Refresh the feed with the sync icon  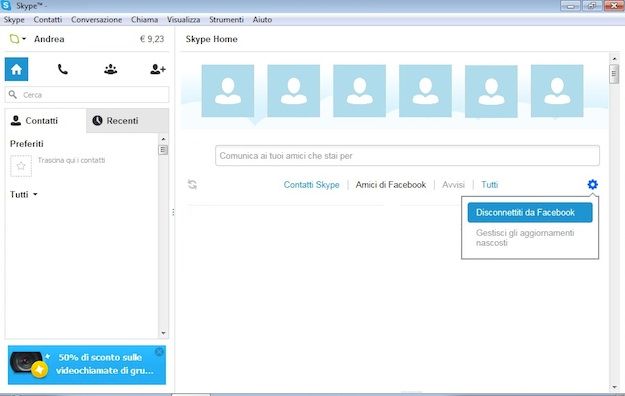pos(192,184)
